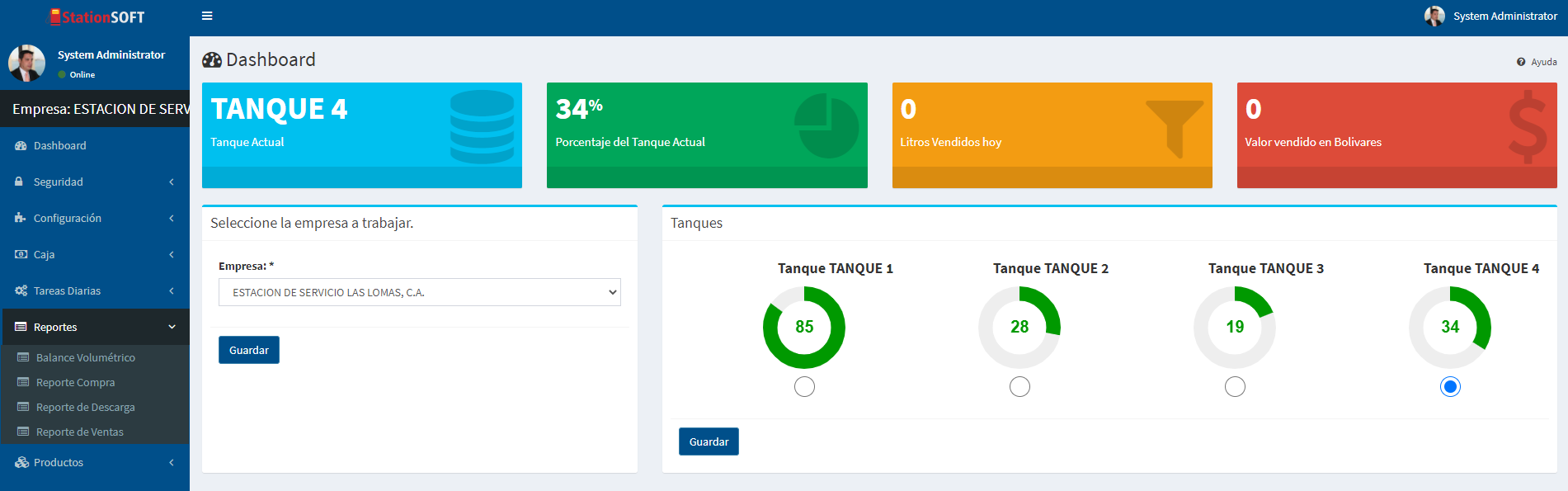
Task: Click the Seguridad lock icon in the sidebar
Action: tap(19, 182)
